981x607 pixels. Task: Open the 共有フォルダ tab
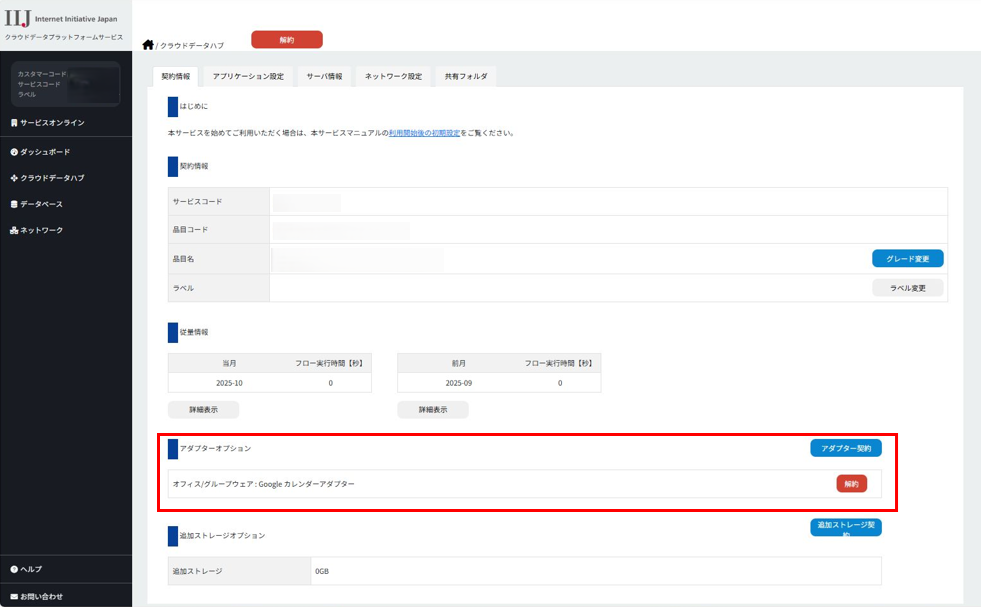click(x=466, y=76)
